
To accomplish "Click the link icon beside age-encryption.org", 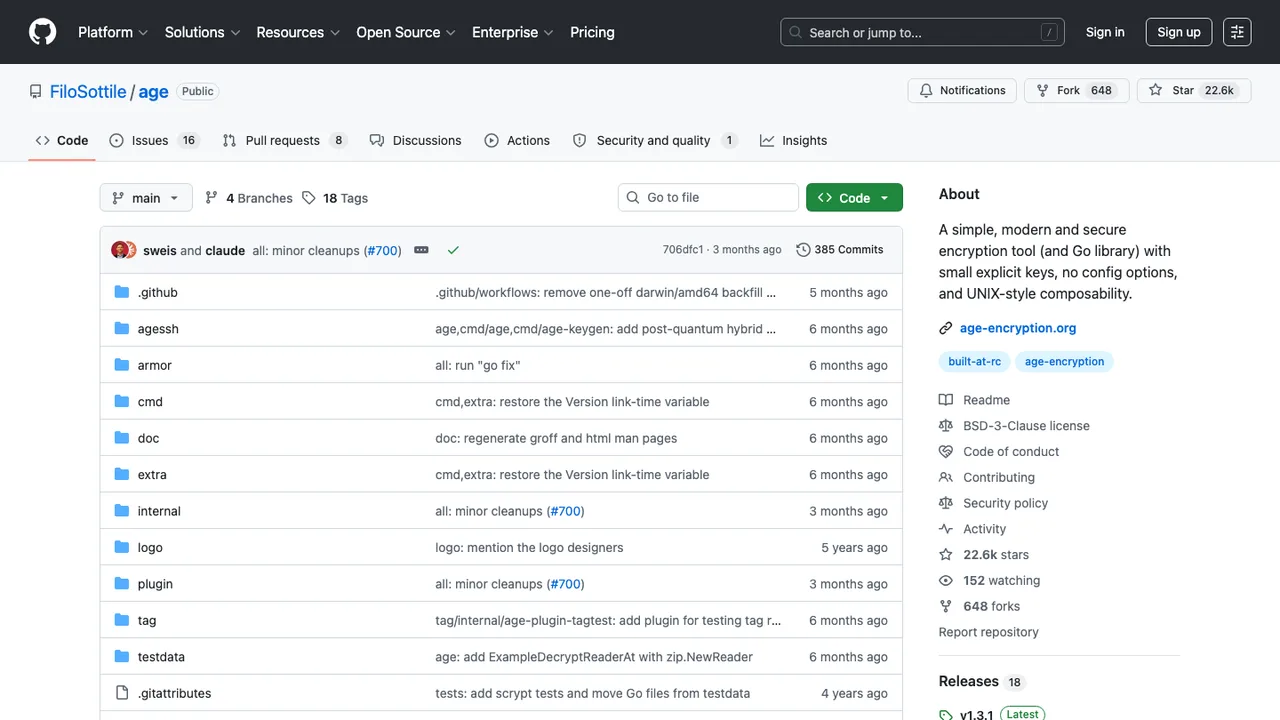I will 946,328.
